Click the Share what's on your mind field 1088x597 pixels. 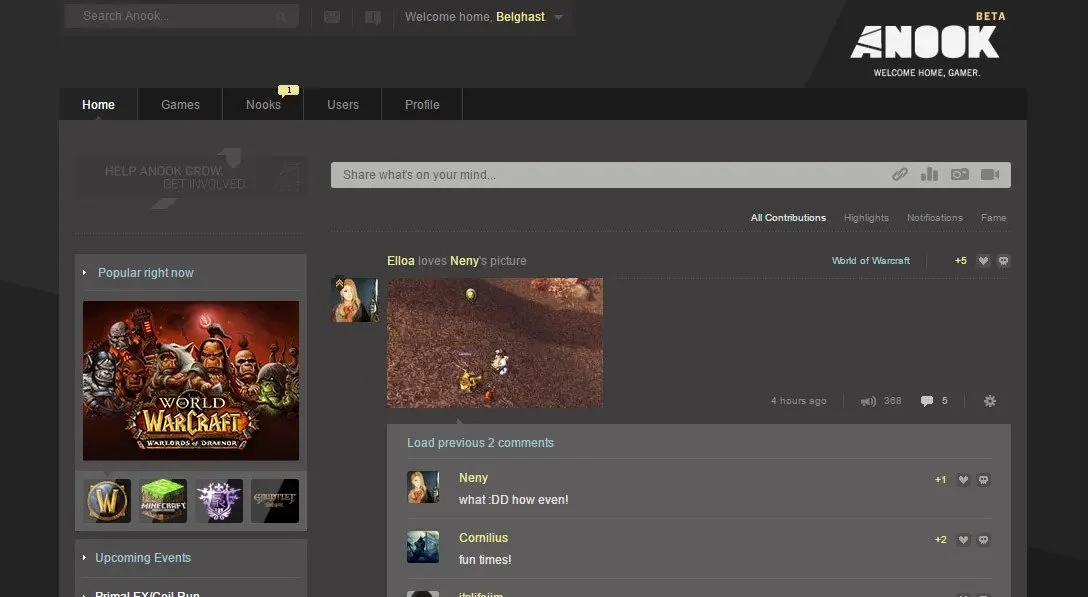pyautogui.click(x=670, y=175)
